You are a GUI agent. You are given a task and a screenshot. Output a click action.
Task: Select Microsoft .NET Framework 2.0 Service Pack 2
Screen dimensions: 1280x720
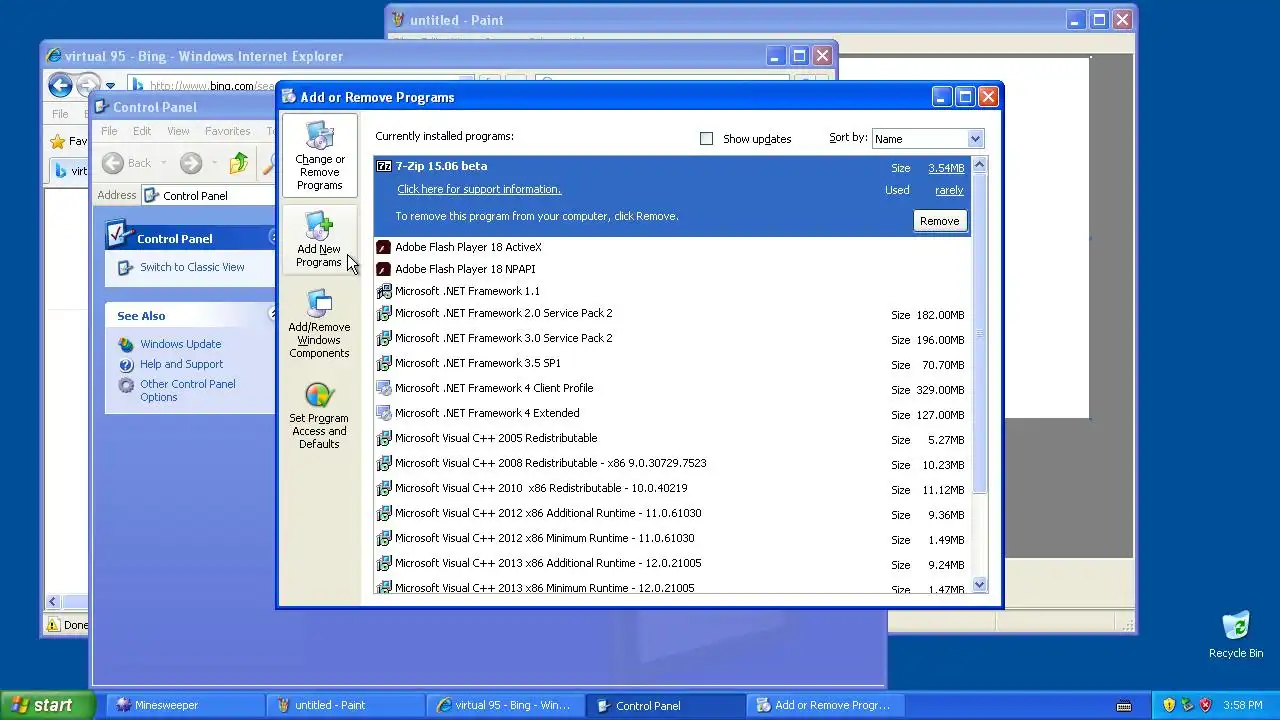[672, 314]
